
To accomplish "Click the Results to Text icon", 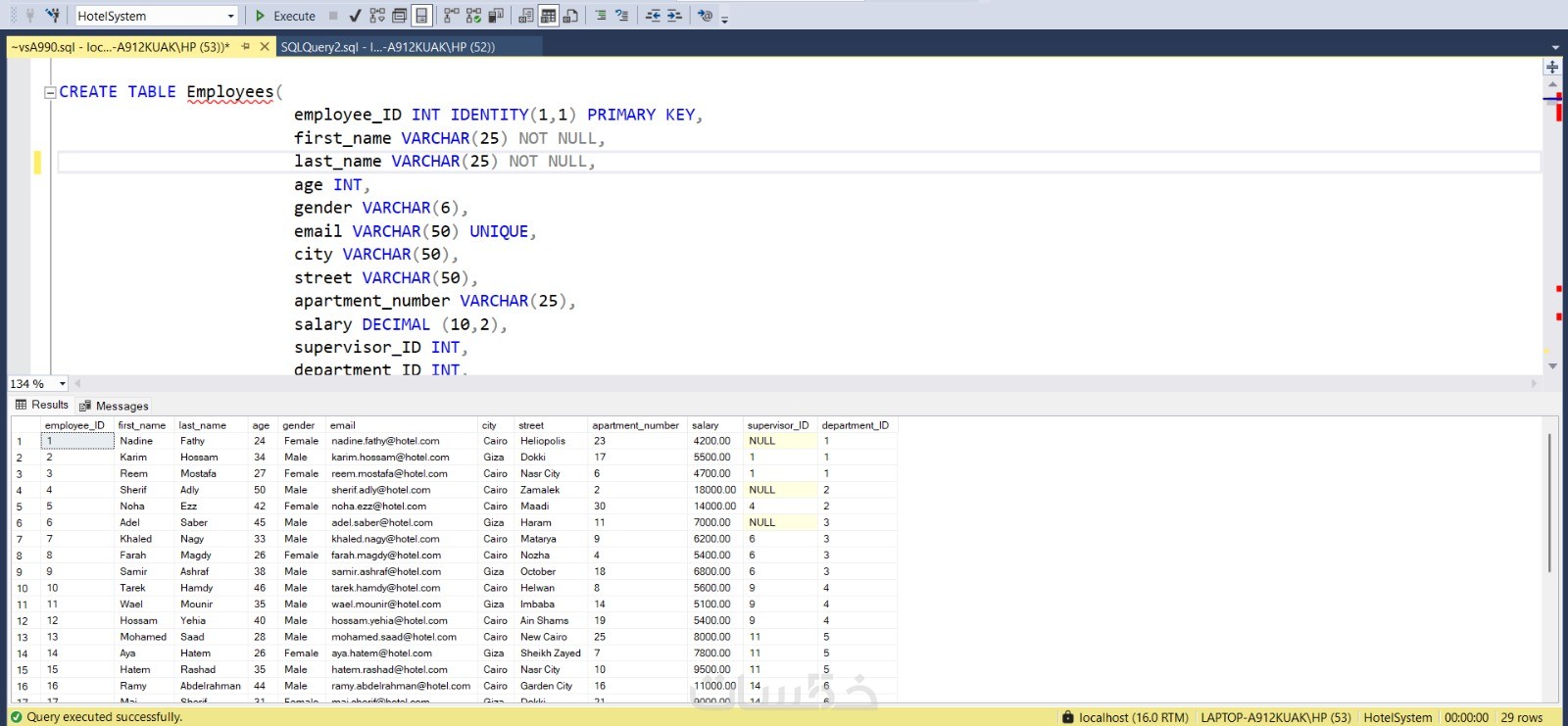I will tap(526, 16).
